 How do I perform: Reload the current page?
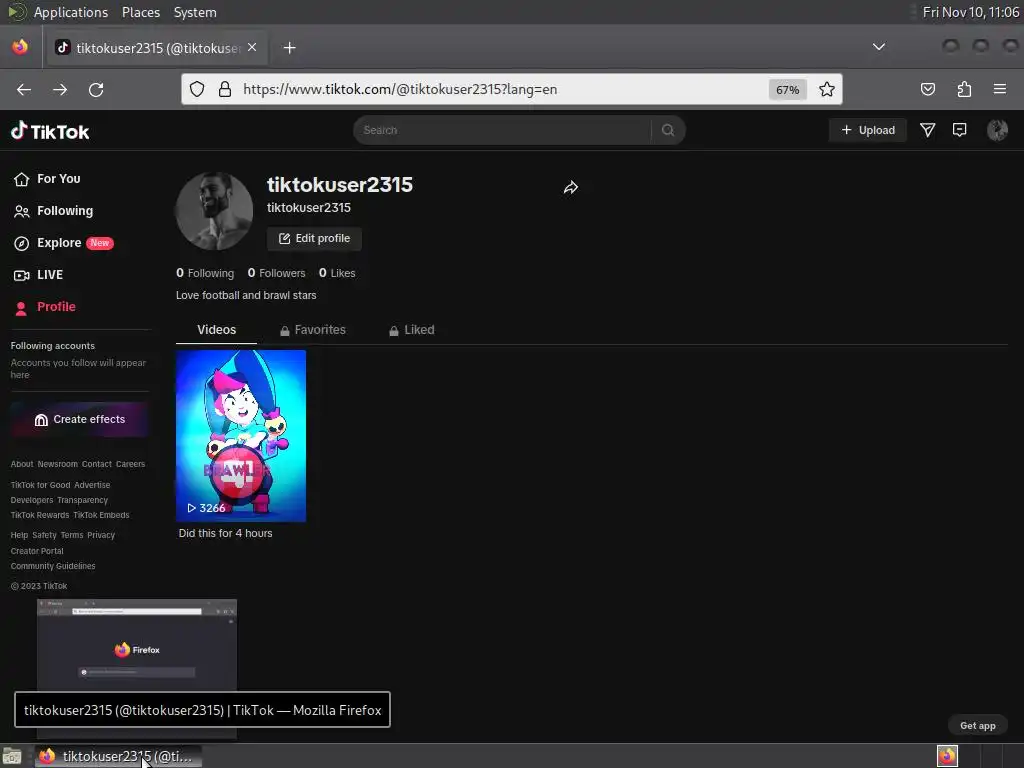point(96,89)
